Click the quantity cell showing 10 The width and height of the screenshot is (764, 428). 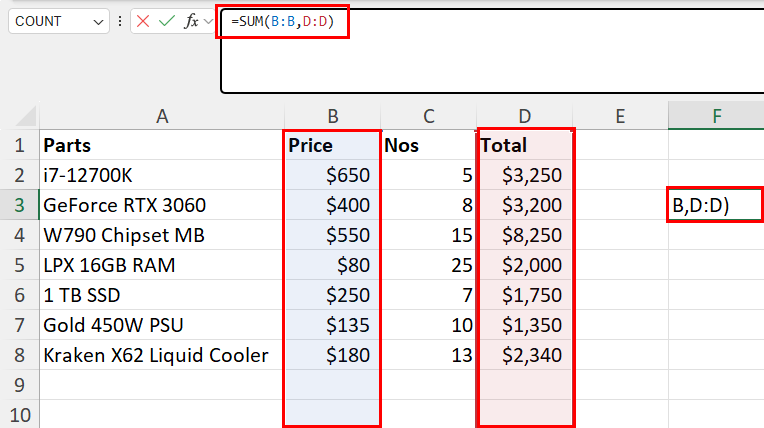tap(428, 325)
